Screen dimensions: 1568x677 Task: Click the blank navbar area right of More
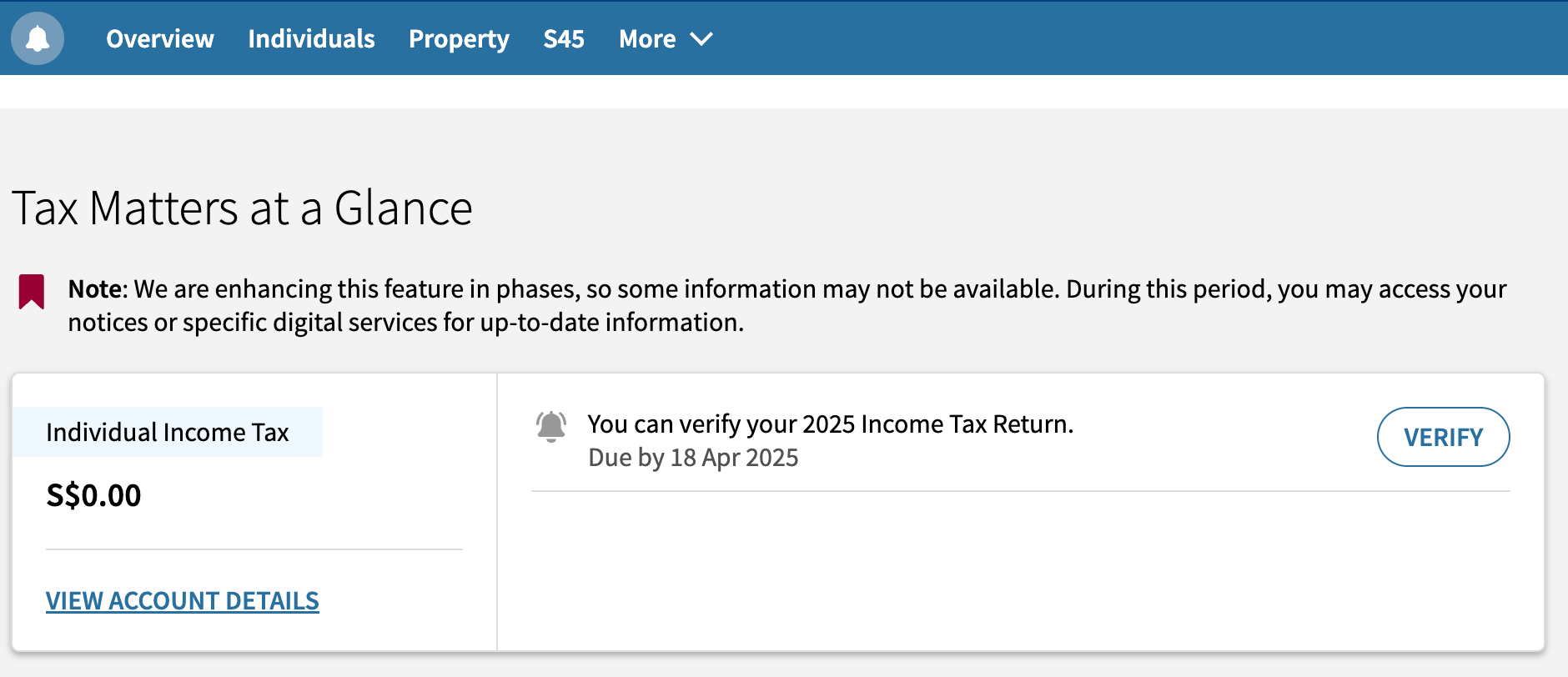[1126, 39]
